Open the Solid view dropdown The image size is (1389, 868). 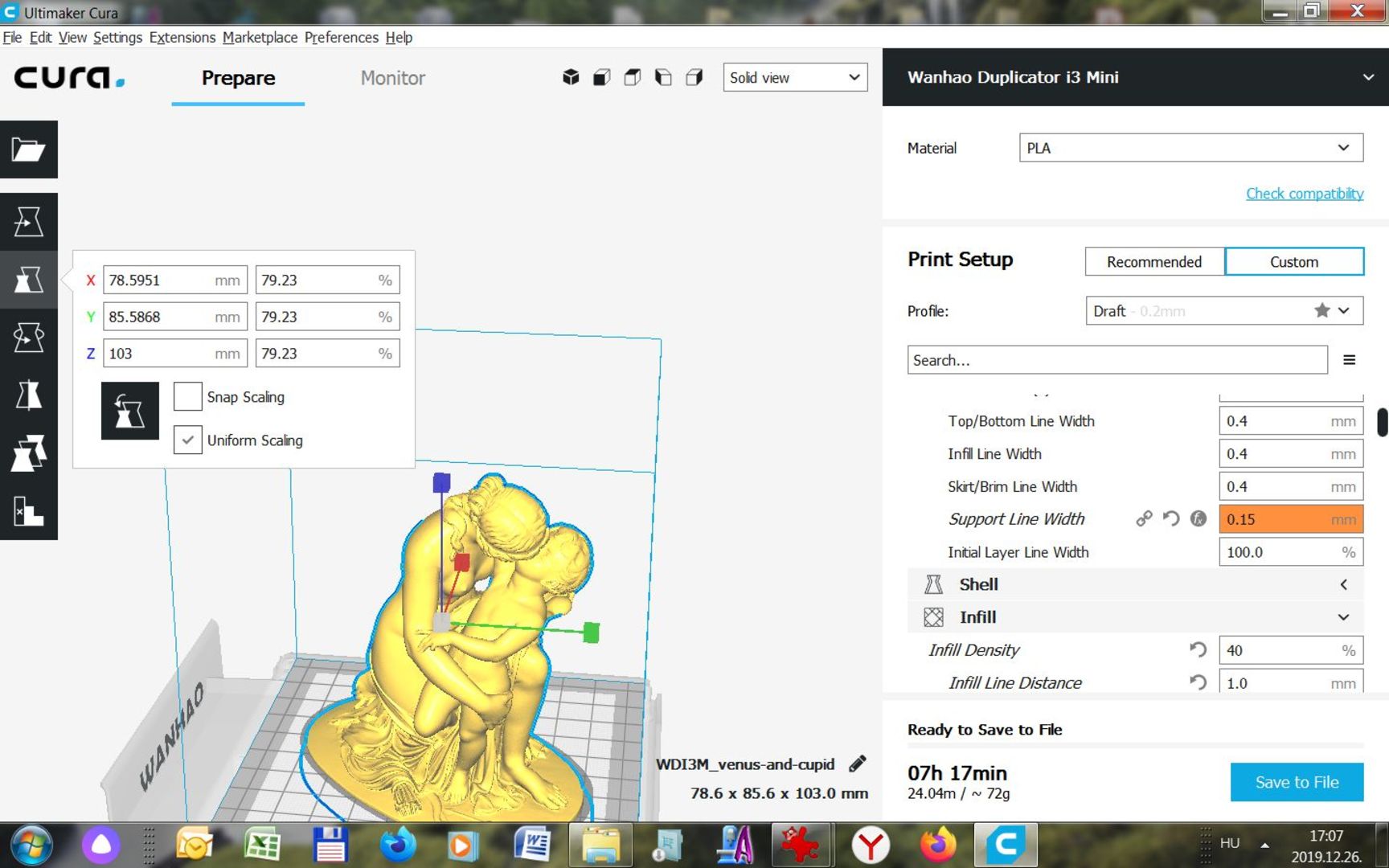point(794,77)
